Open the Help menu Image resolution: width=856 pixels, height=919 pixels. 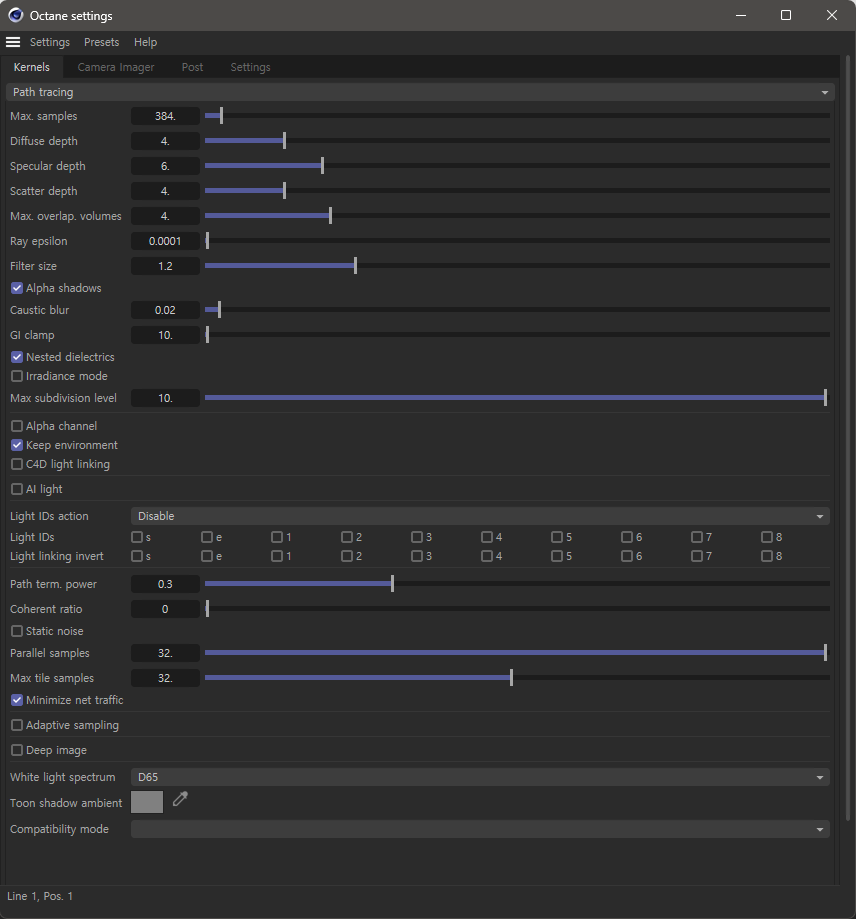point(145,42)
